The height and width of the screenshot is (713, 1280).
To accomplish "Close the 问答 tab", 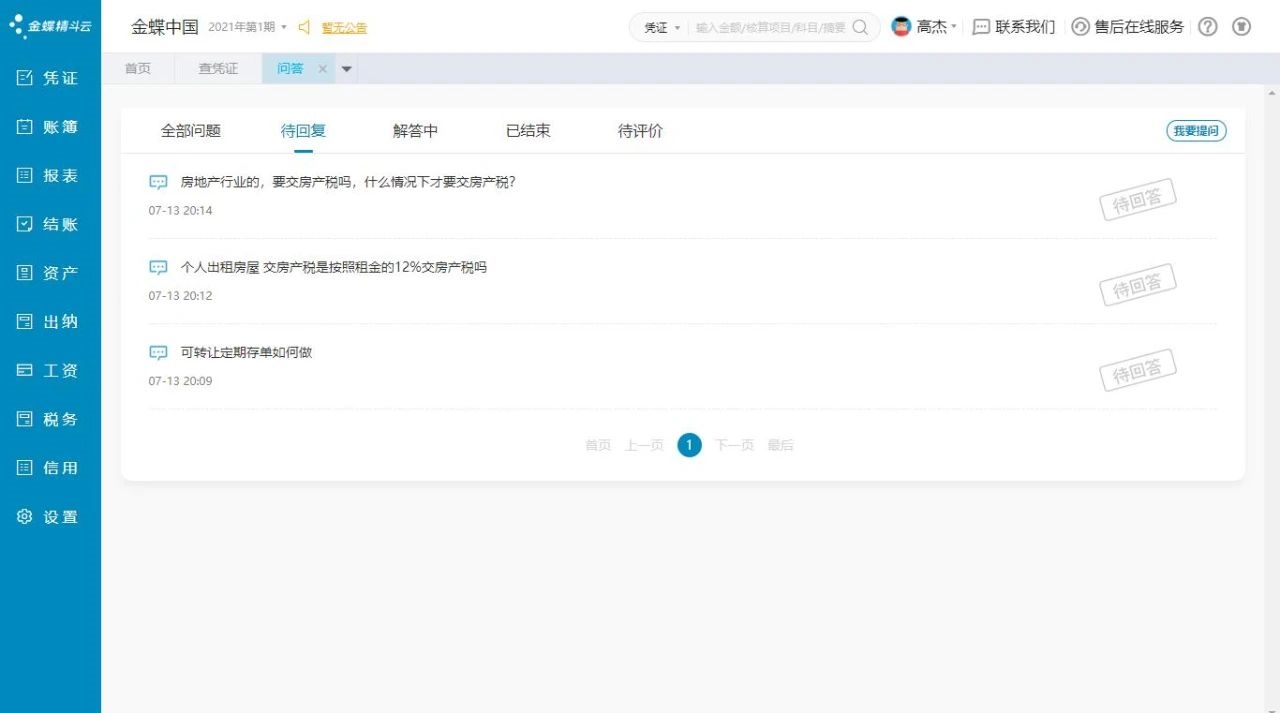I will coord(322,69).
